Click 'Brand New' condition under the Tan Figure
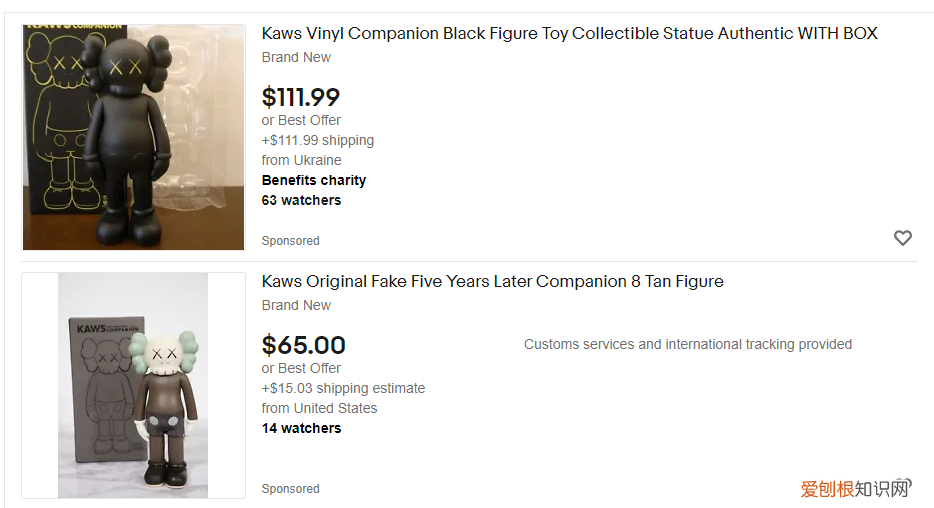The width and height of the screenshot is (934, 508). [x=296, y=305]
